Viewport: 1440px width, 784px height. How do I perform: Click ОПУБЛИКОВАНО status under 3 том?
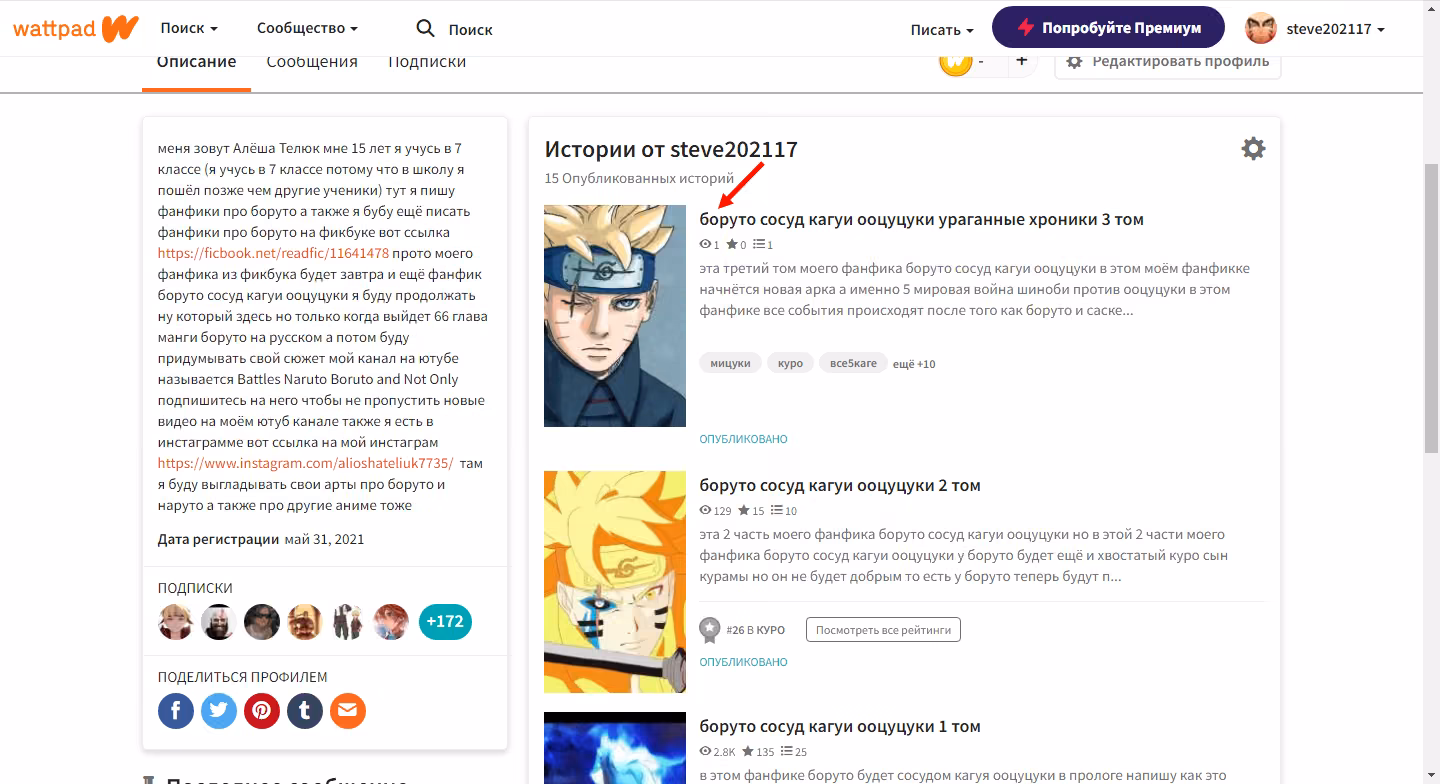click(x=743, y=439)
